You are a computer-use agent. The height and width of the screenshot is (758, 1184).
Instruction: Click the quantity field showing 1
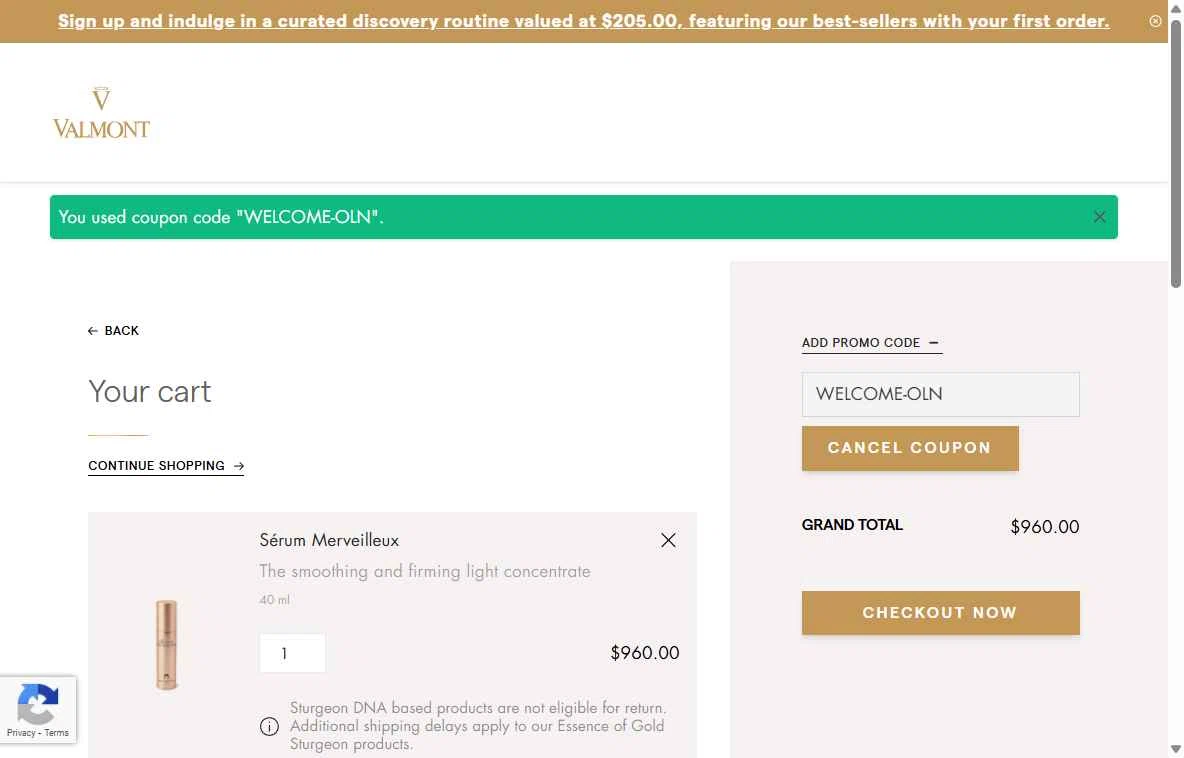[292, 653]
